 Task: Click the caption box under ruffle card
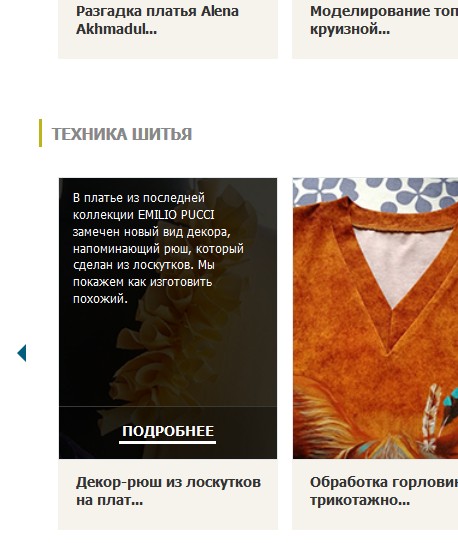(x=168, y=494)
